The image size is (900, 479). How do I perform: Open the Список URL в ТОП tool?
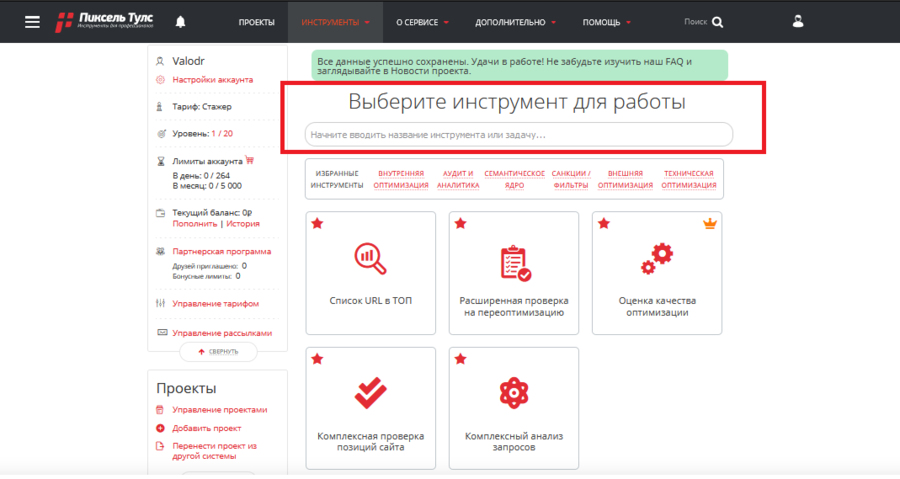pyautogui.click(x=371, y=272)
